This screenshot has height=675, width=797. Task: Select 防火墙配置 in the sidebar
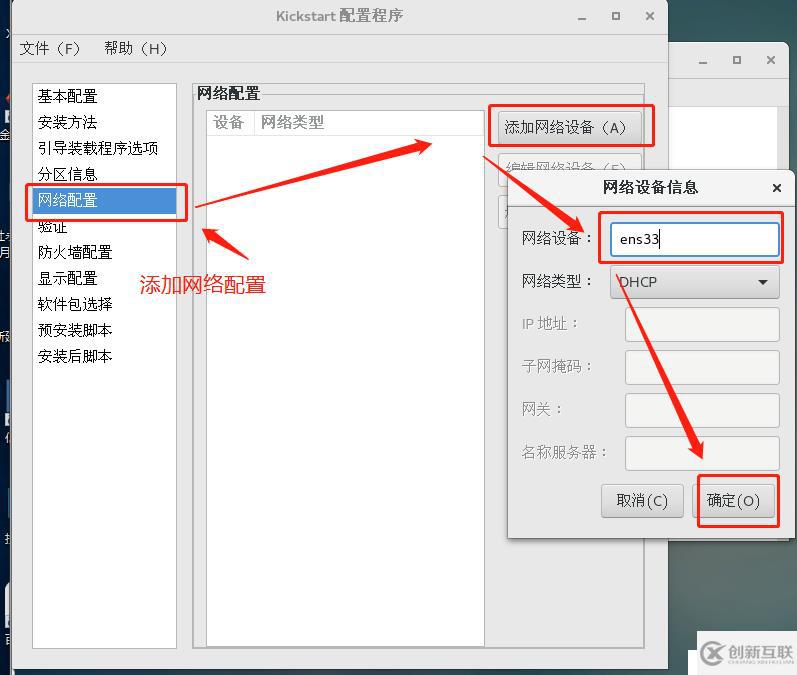[104, 252]
